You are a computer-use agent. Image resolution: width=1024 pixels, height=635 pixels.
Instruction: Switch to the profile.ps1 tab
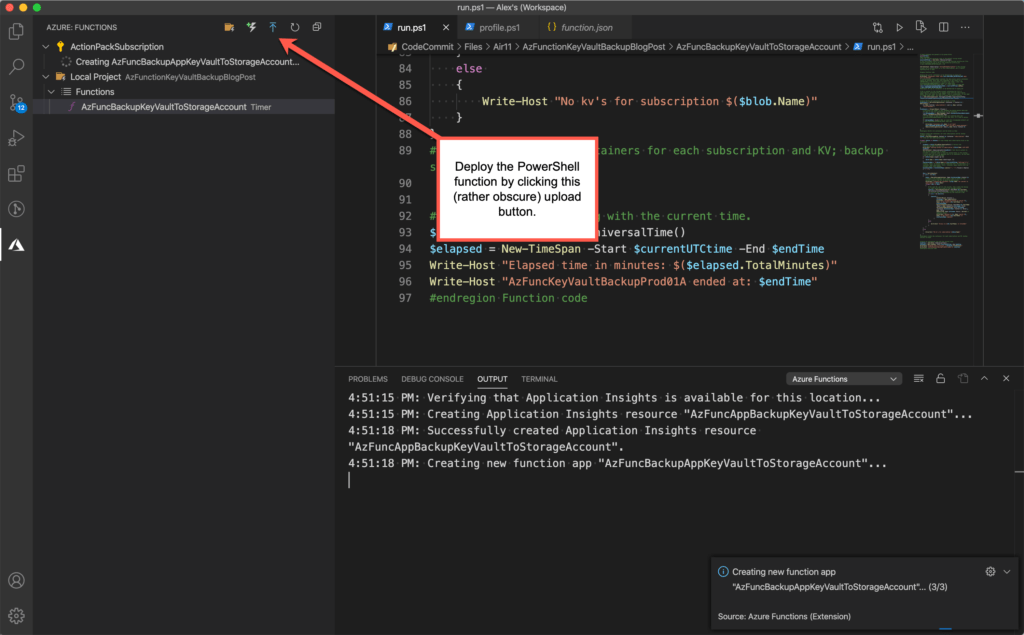coord(499,27)
